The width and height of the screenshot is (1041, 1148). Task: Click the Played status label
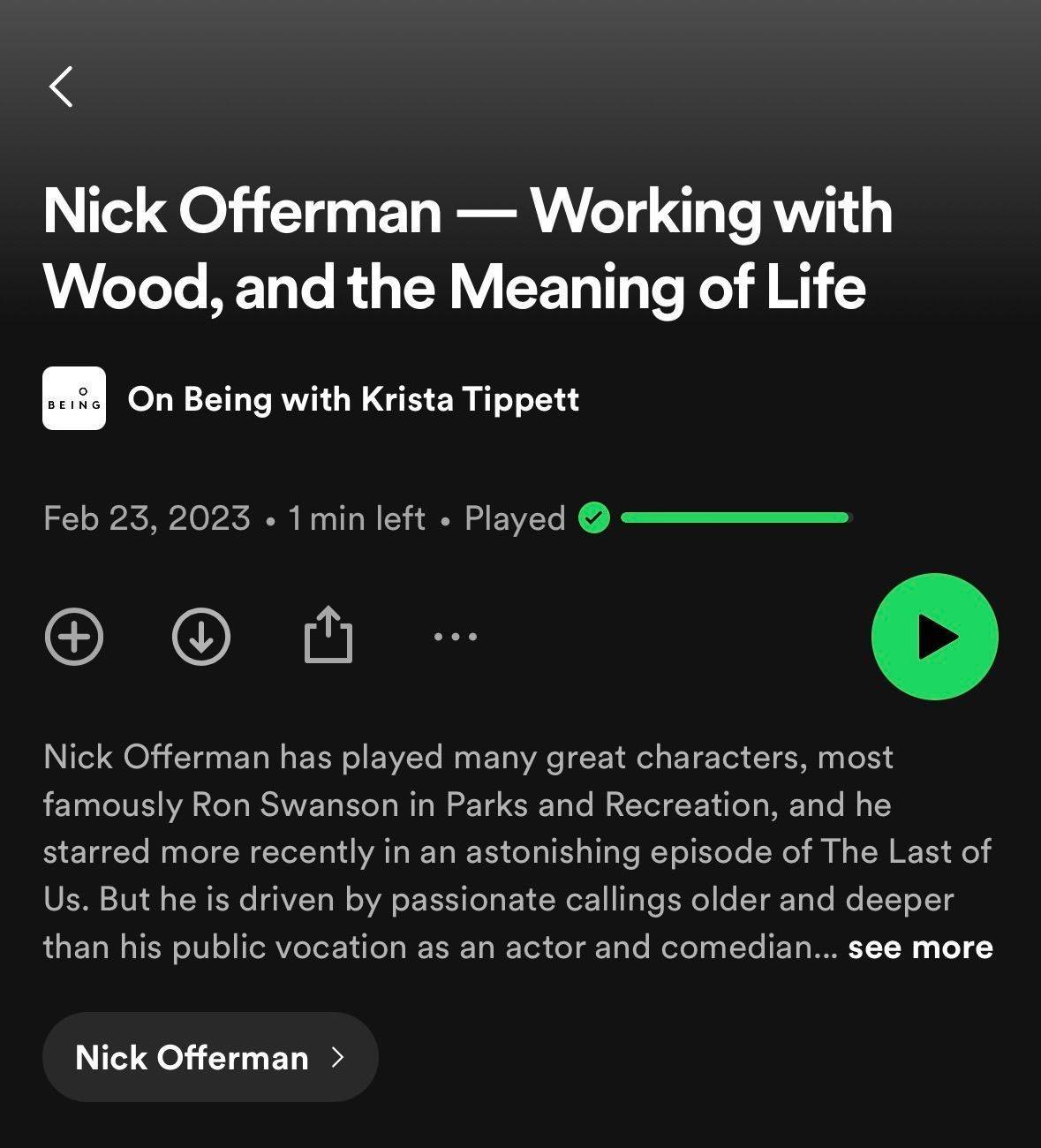515,518
